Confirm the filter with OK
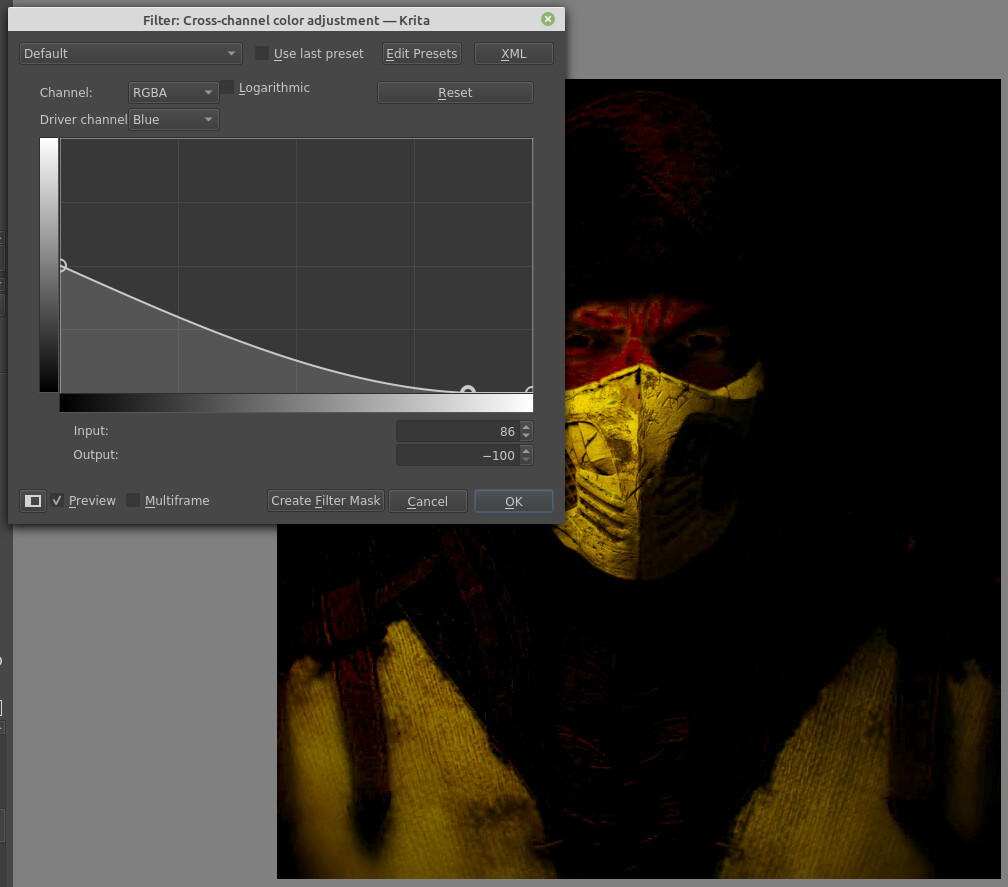Screen dimensions: 1008x887 513,501
